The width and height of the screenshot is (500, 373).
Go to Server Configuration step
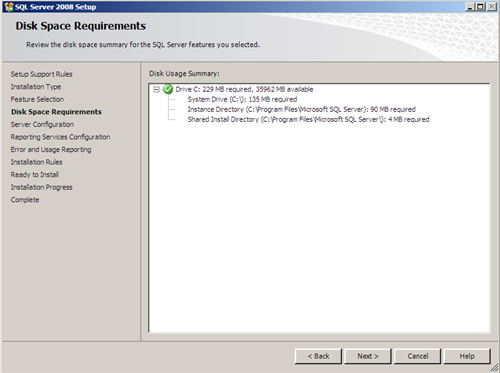pyautogui.click(x=42, y=124)
